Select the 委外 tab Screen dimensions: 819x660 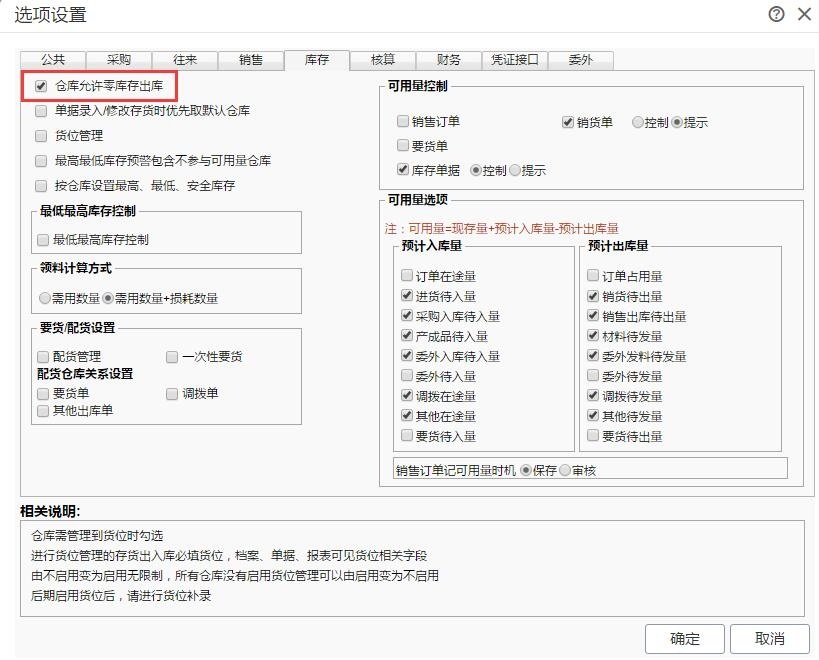[x=580, y=60]
